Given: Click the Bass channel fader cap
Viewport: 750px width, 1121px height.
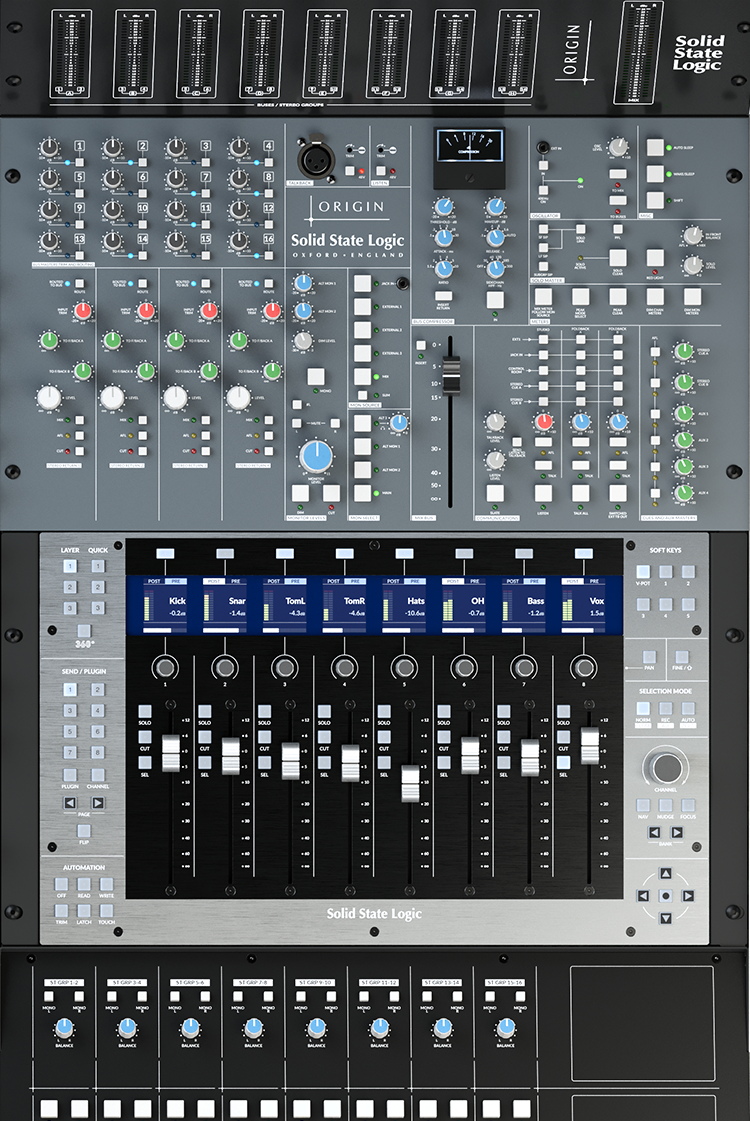Looking at the screenshot, I should pos(531,757).
